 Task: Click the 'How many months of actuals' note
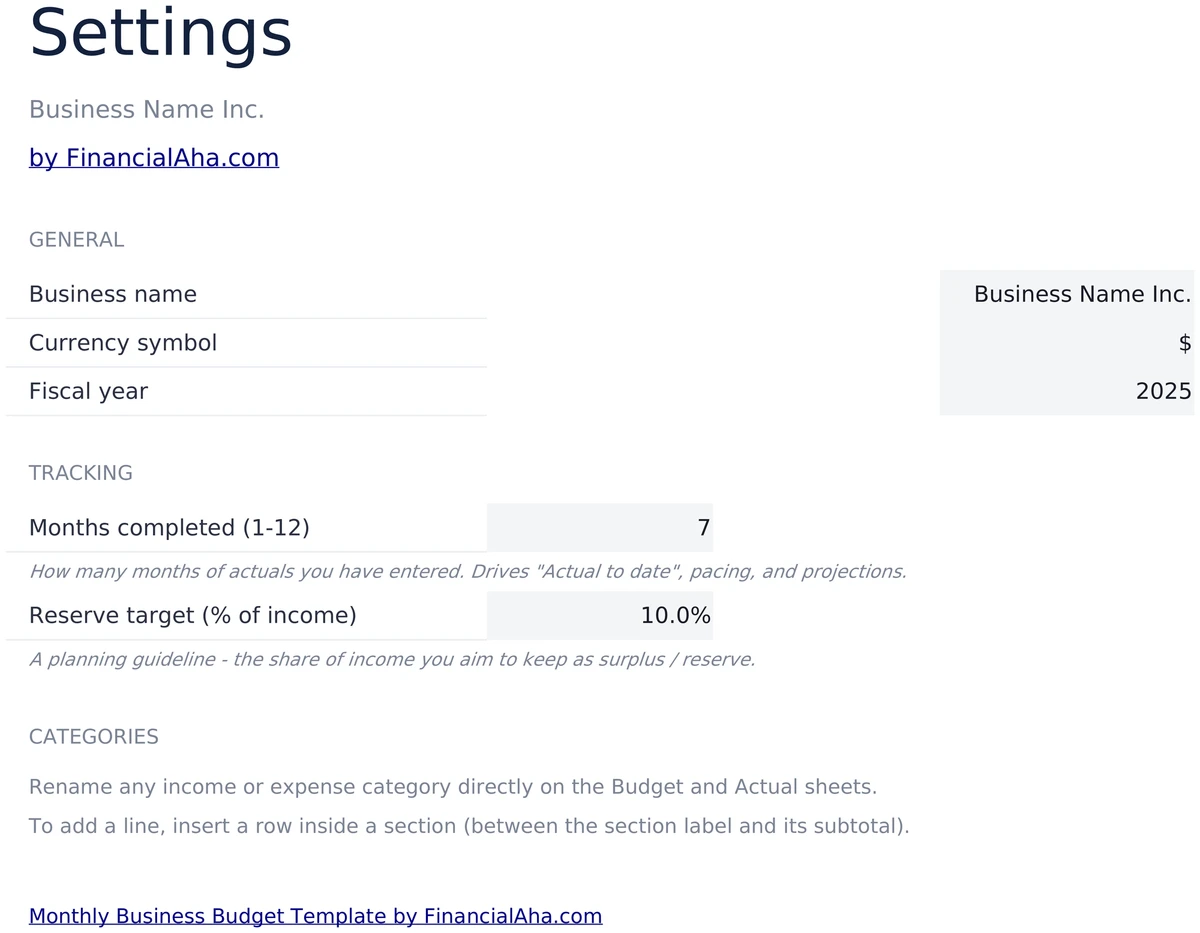tap(468, 572)
